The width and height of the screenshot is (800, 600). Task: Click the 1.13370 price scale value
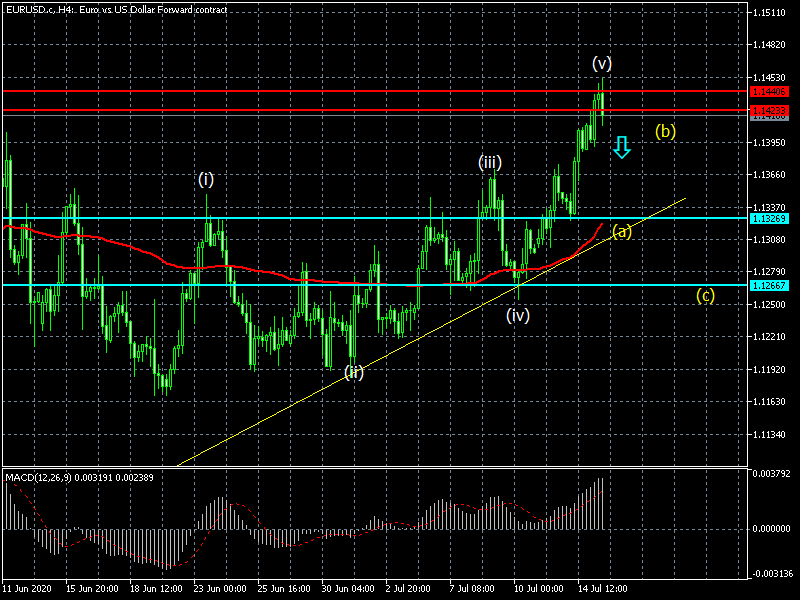click(769, 207)
